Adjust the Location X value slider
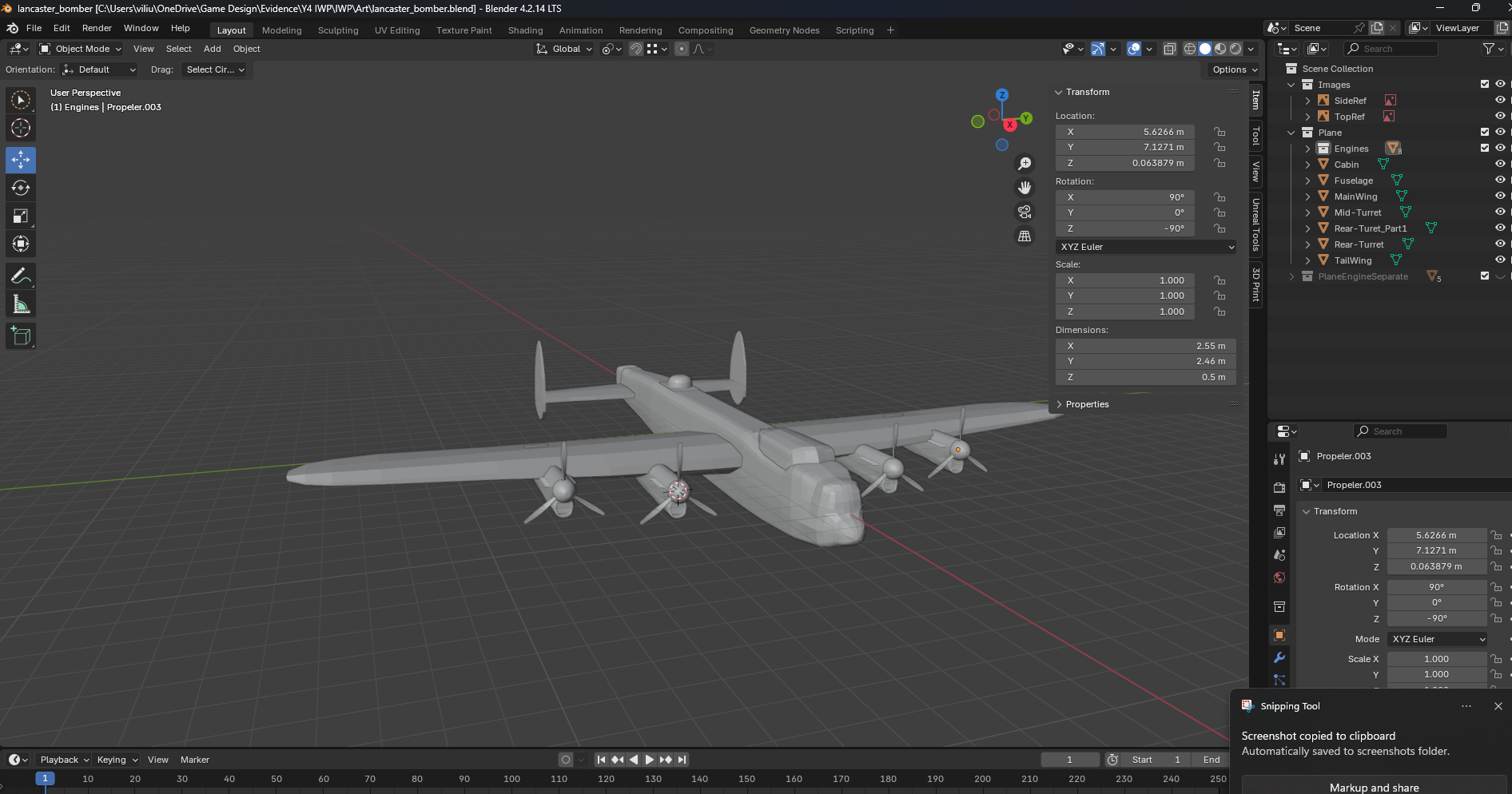The image size is (1512, 794). tap(1436, 535)
